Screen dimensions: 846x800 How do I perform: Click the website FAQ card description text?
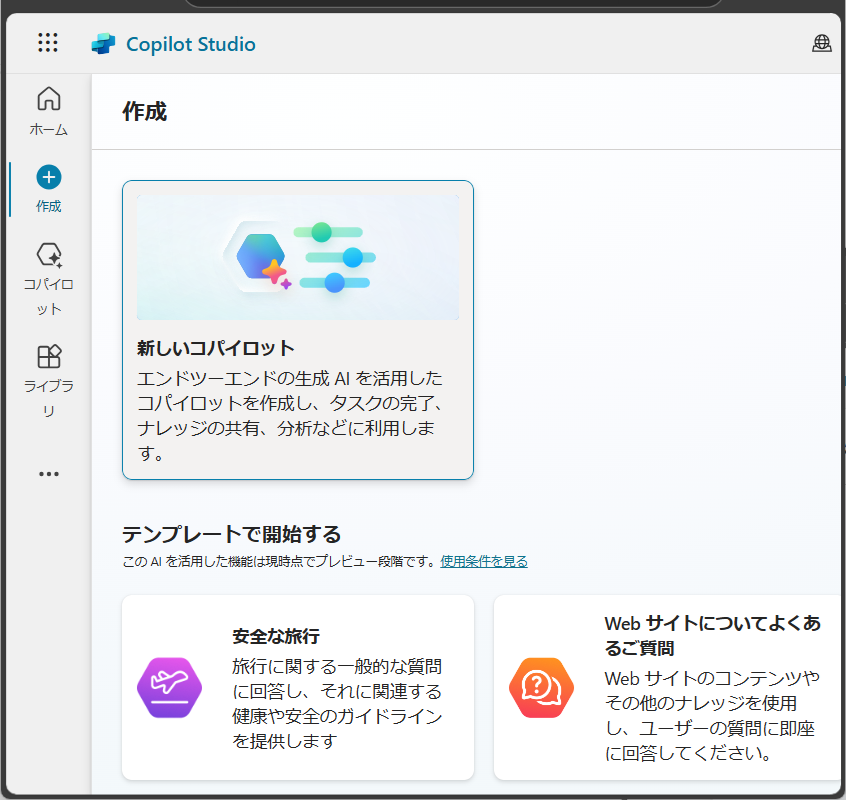point(712,716)
